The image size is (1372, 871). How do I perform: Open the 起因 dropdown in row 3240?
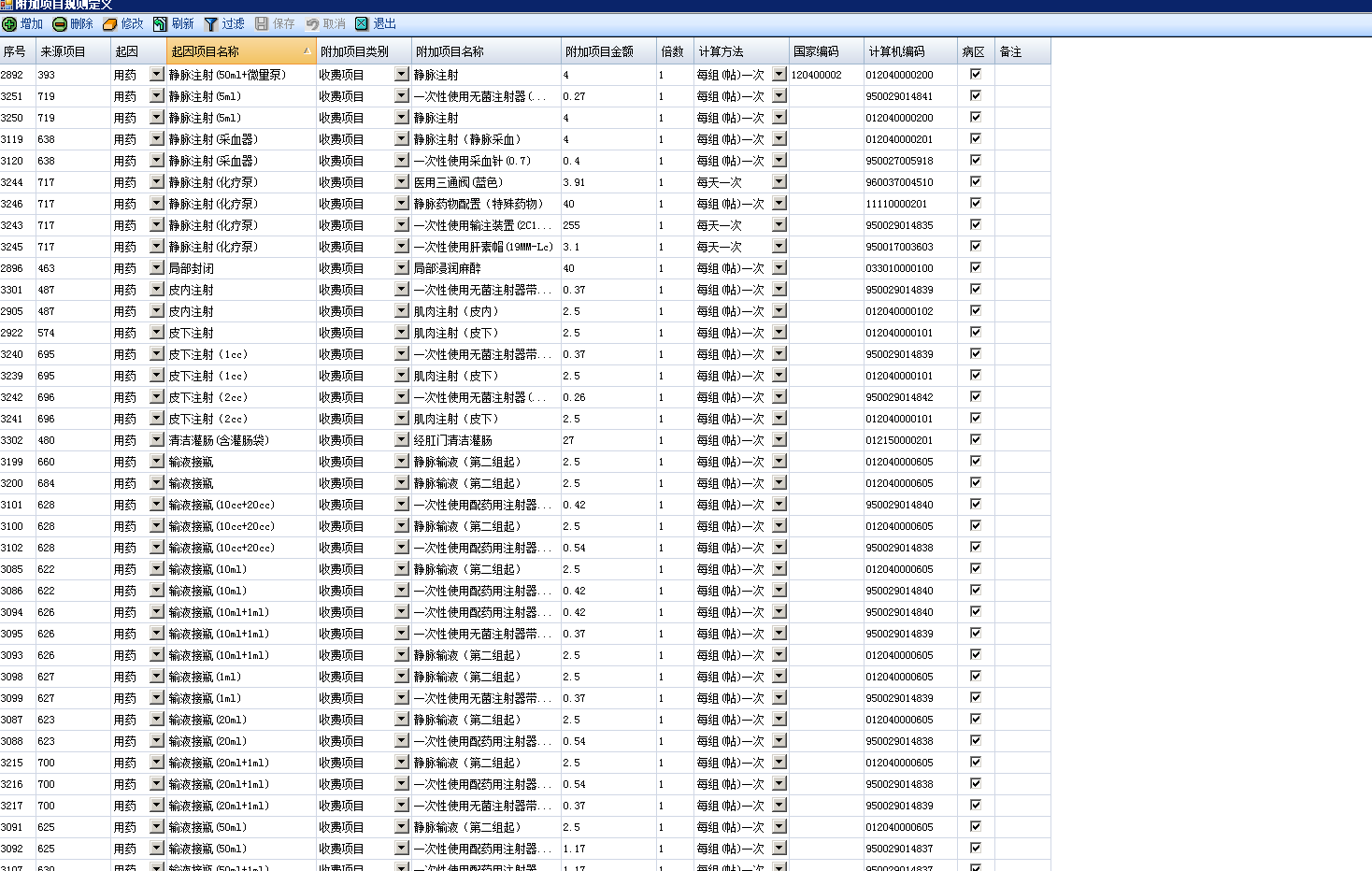(157, 353)
